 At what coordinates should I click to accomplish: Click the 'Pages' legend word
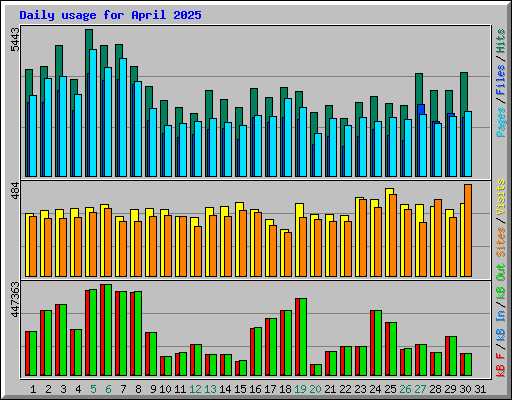(x=501, y=122)
